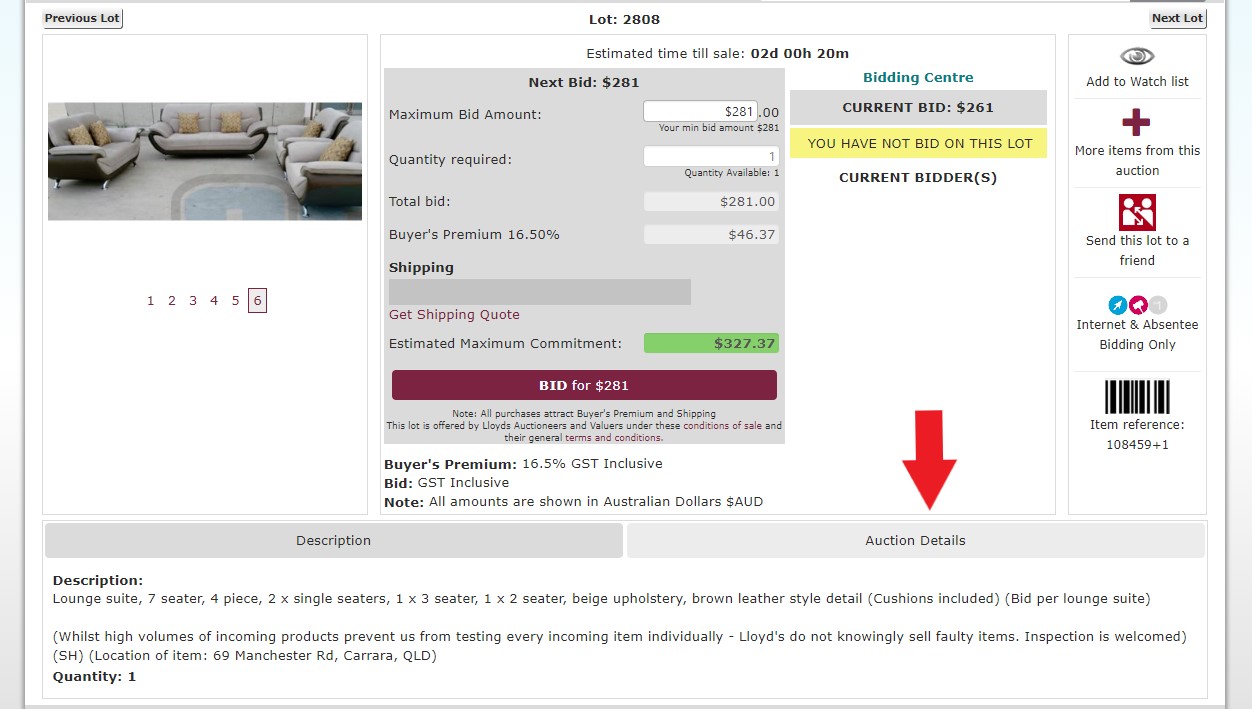Screen dimensions: 1252x709
Task: Go to the Previous Lot
Action: tap(82, 18)
